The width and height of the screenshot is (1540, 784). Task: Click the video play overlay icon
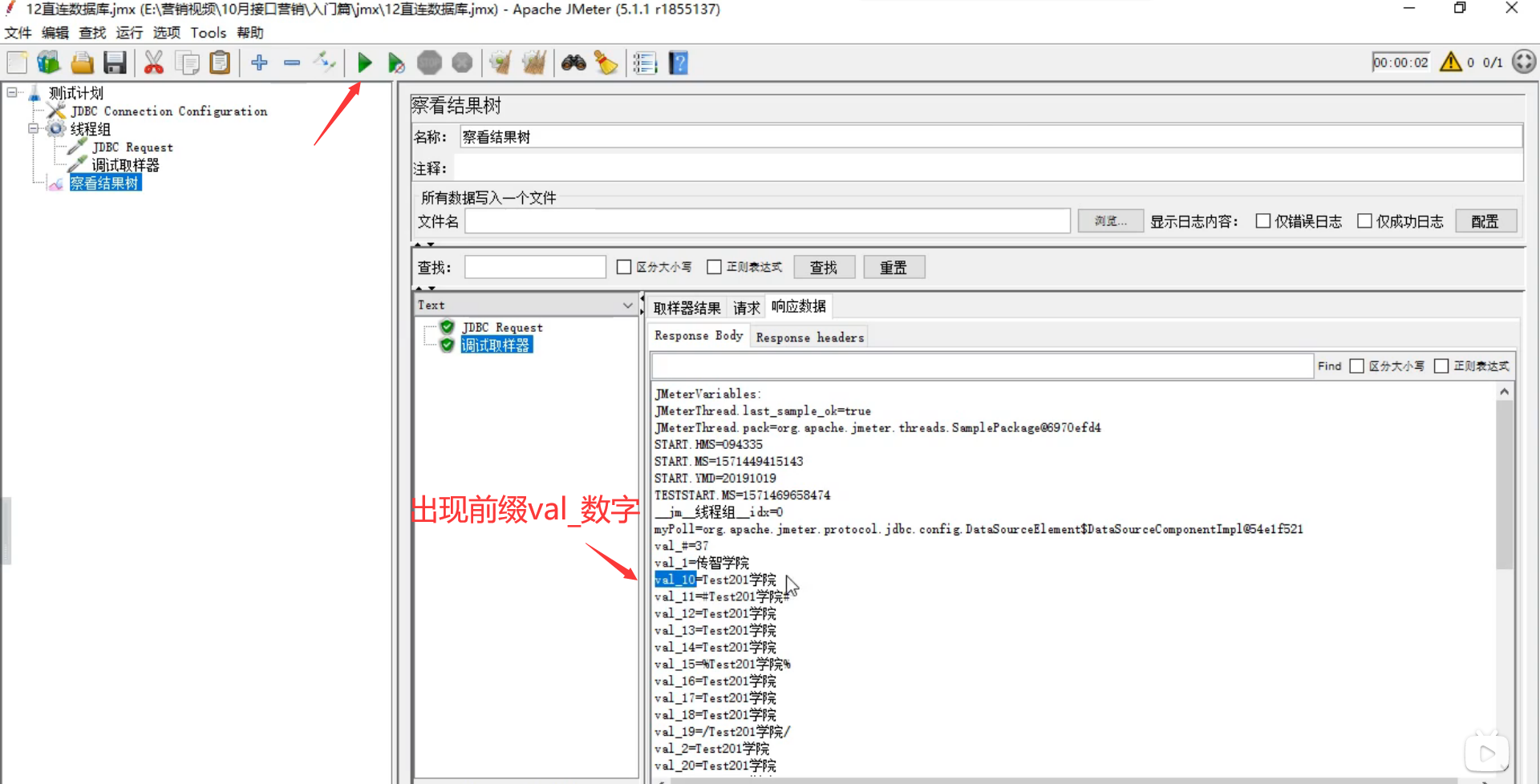pyautogui.click(x=1486, y=754)
